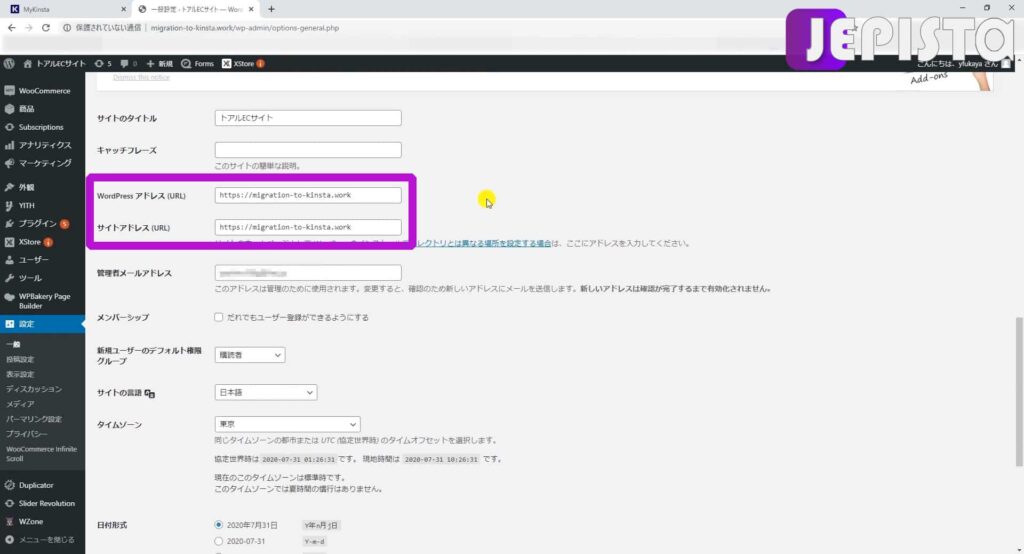Click the not-secure info icon
Viewport: 1024px width, 554px height.
(67, 27)
